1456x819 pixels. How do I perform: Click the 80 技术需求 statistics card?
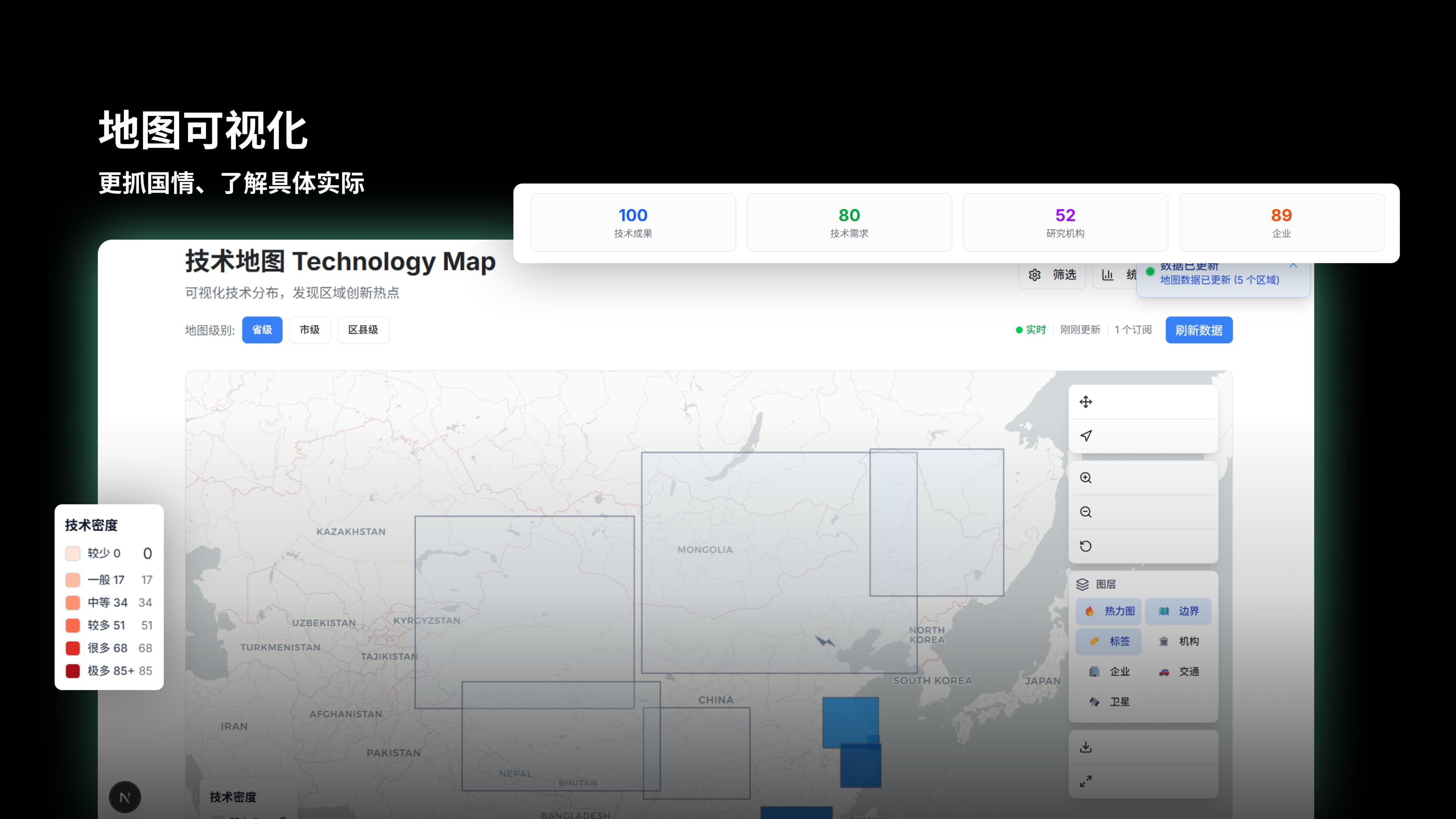pos(849,223)
